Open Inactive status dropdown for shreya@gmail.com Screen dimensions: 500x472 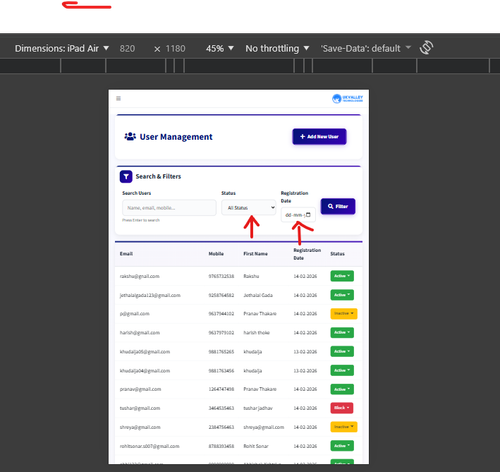(344, 427)
